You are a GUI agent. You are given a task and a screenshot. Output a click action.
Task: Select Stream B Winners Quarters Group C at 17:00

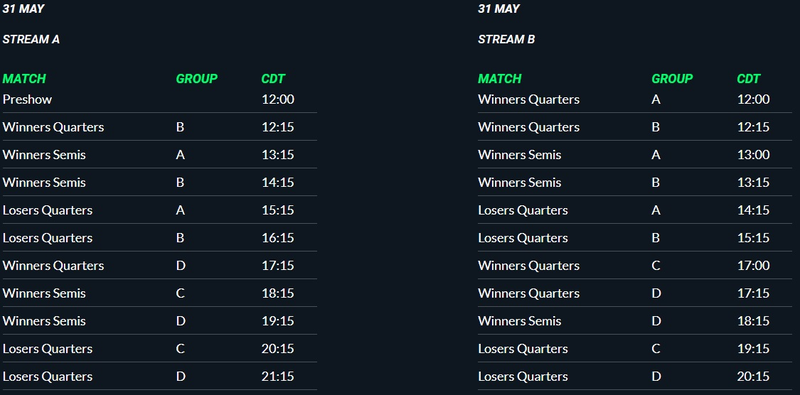point(635,265)
